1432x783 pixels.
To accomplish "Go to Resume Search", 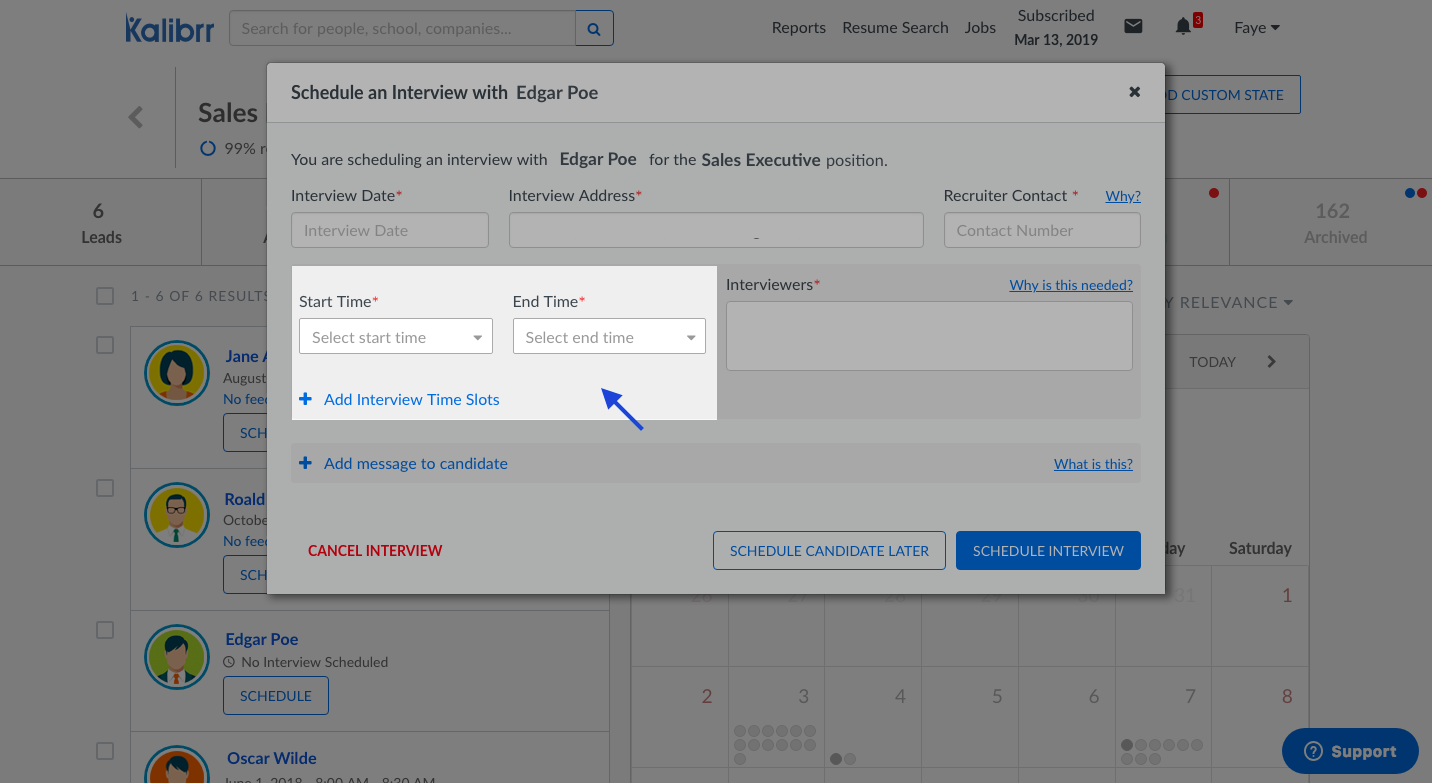I will click(895, 28).
